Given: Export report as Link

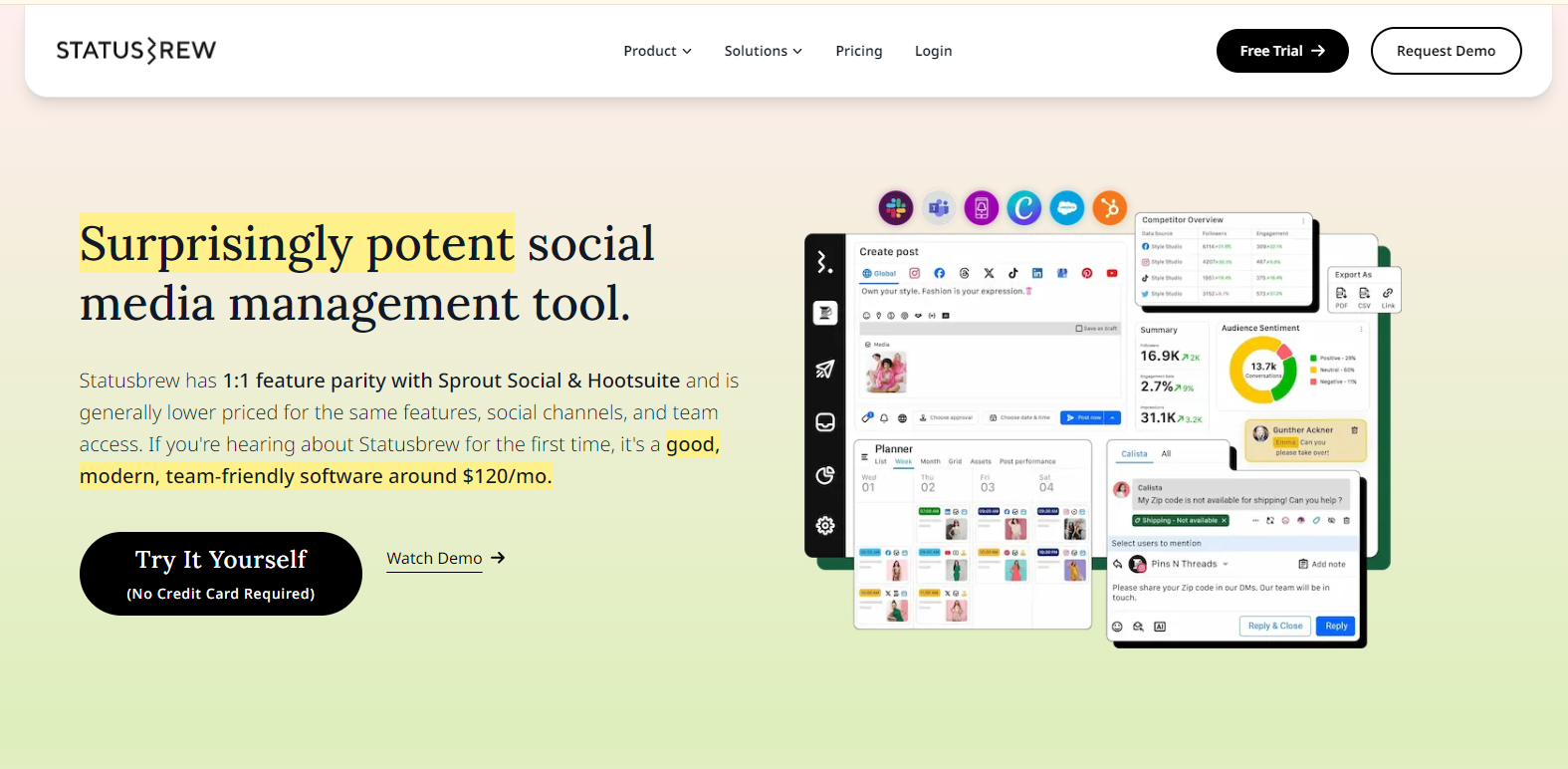Looking at the screenshot, I should tap(1388, 297).
